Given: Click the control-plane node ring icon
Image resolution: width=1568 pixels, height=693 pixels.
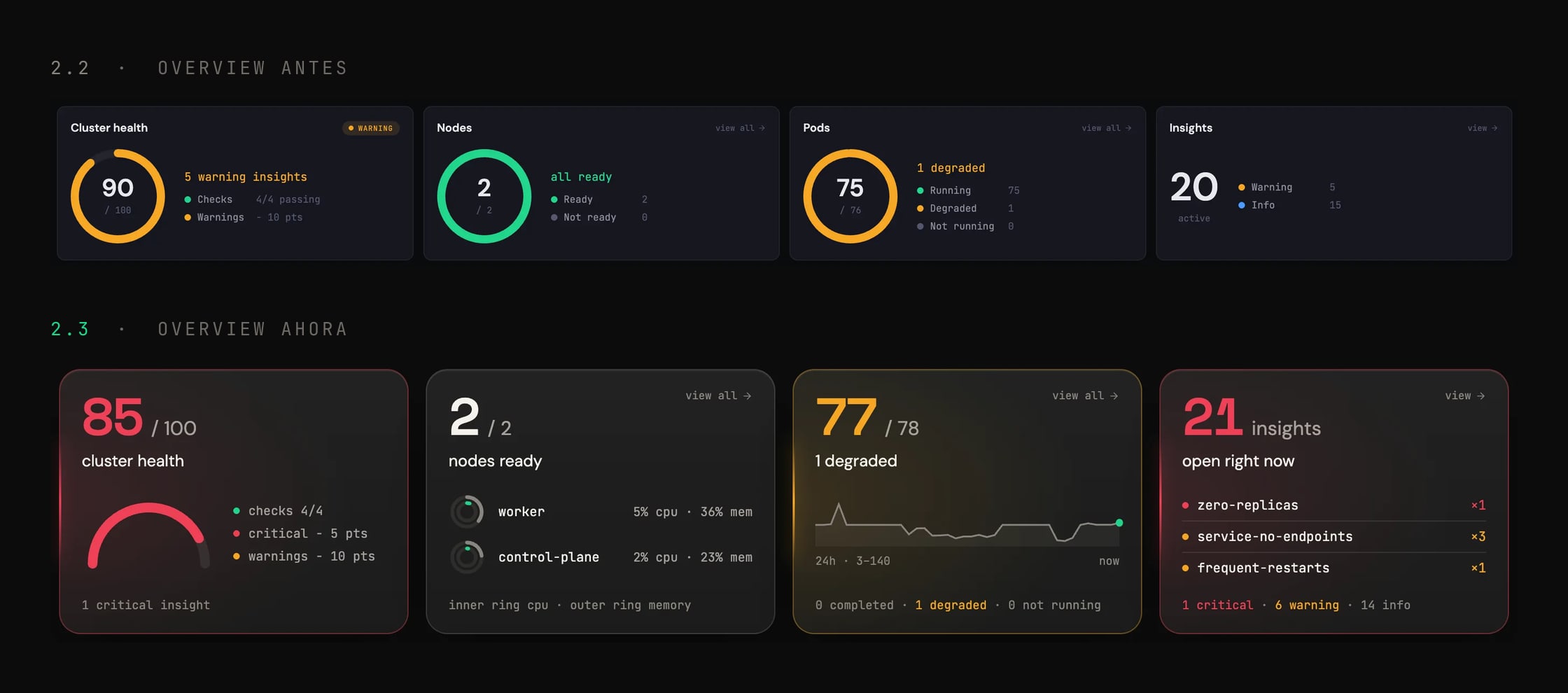Looking at the screenshot, I should (x=467, y=557).
